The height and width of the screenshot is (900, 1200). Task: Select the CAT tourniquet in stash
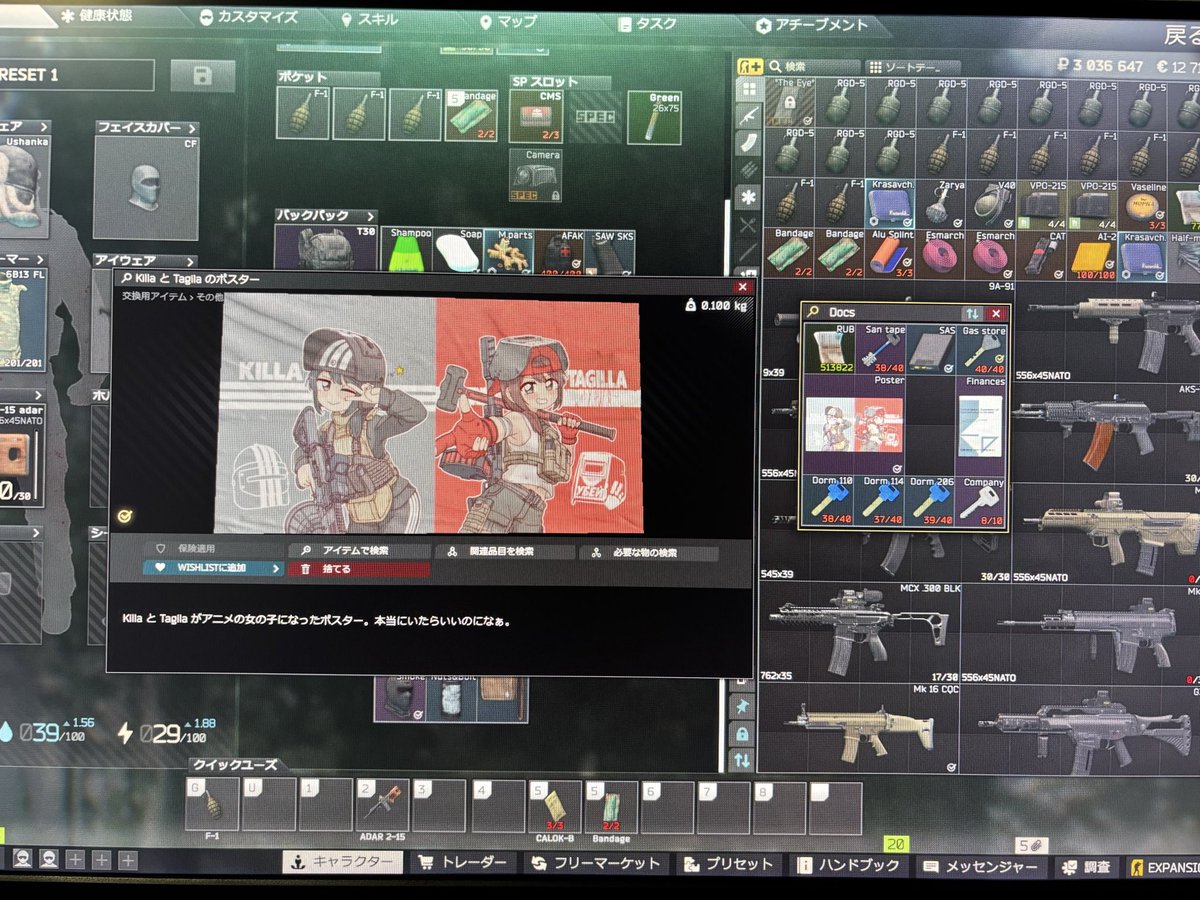[1042, 254]
